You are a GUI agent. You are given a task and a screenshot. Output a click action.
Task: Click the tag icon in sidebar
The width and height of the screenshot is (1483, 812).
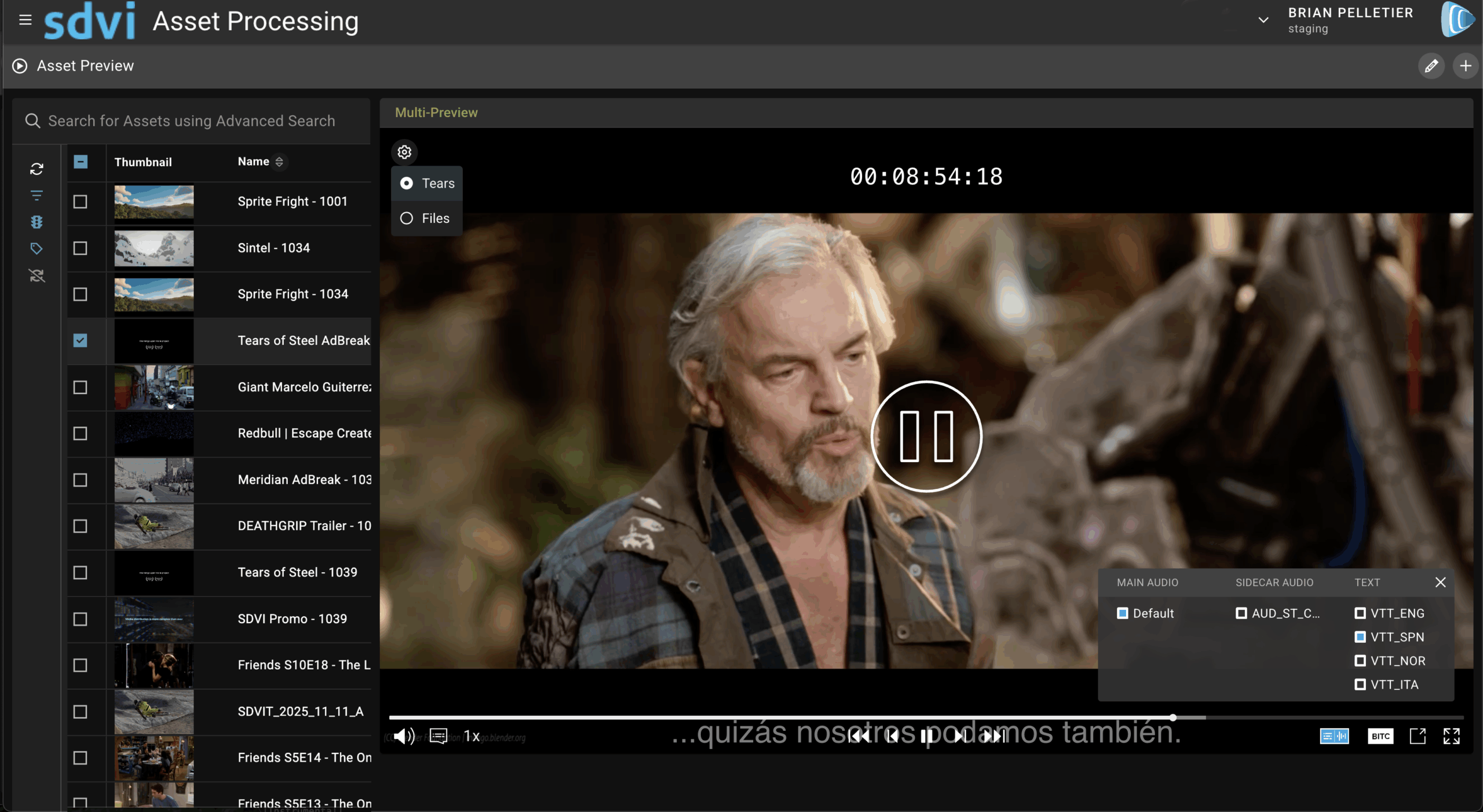click(x=36, y=248)
